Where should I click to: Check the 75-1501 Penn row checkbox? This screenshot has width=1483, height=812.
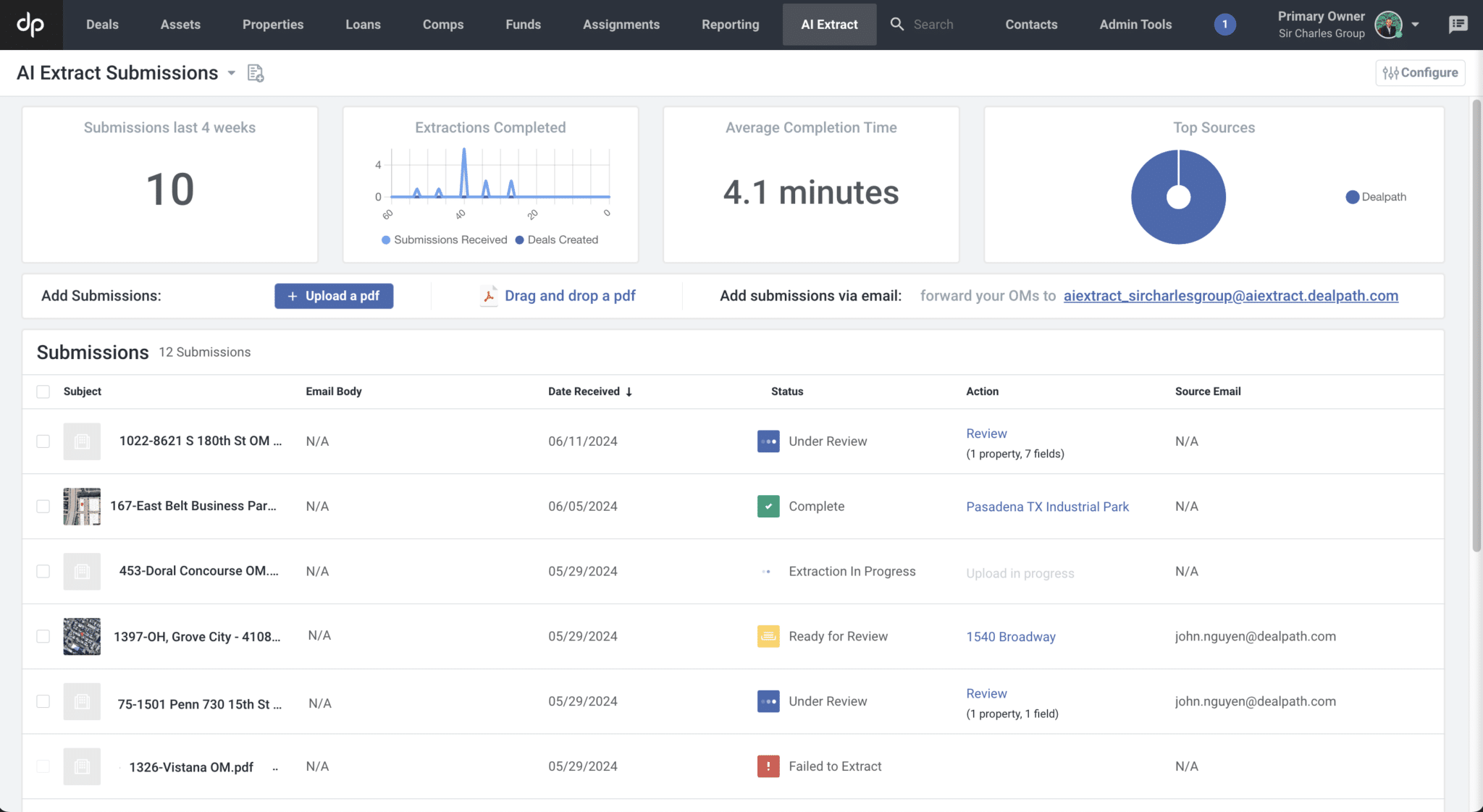coord(43,701)
